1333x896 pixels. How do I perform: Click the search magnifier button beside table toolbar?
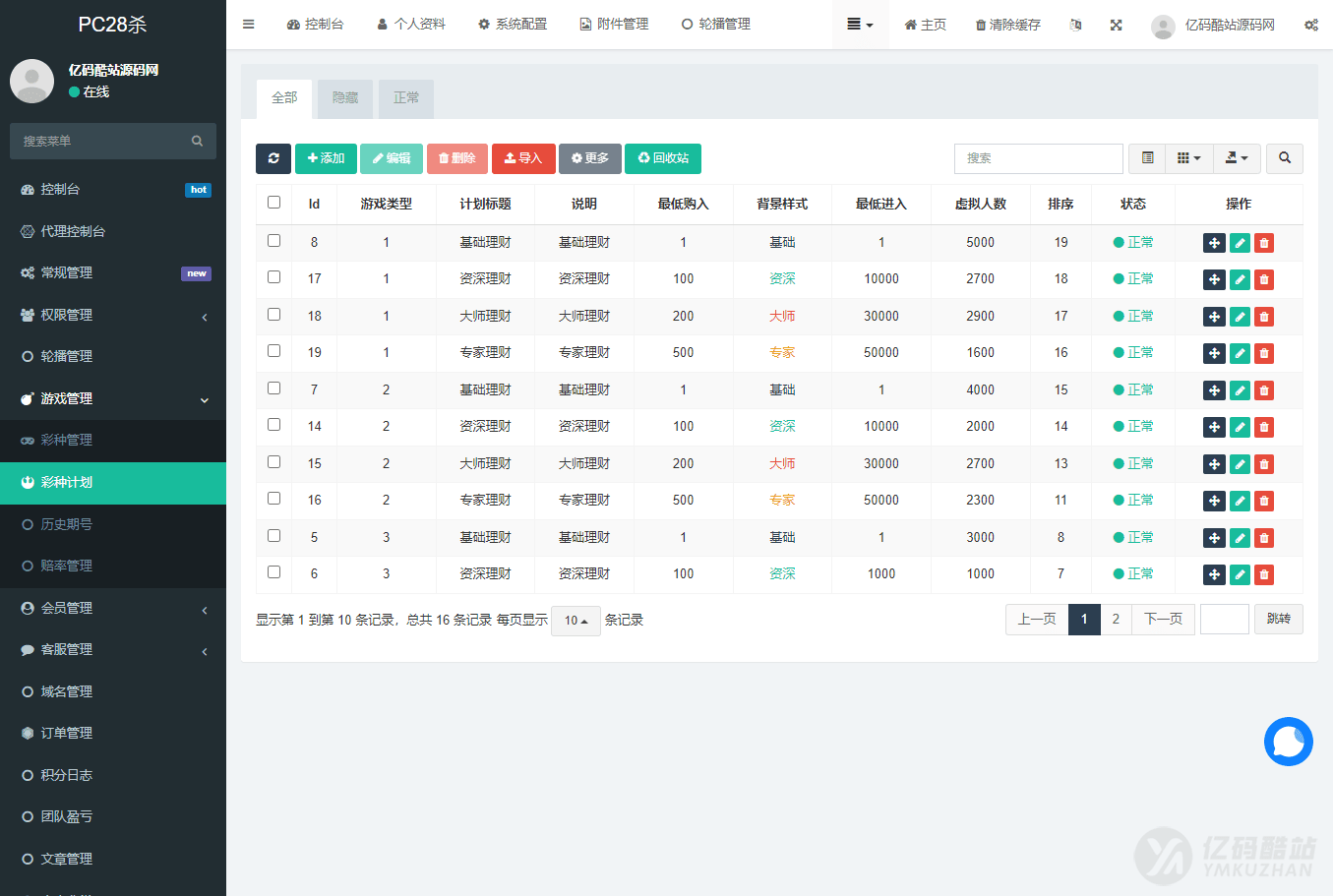[x=1285, y=158]
